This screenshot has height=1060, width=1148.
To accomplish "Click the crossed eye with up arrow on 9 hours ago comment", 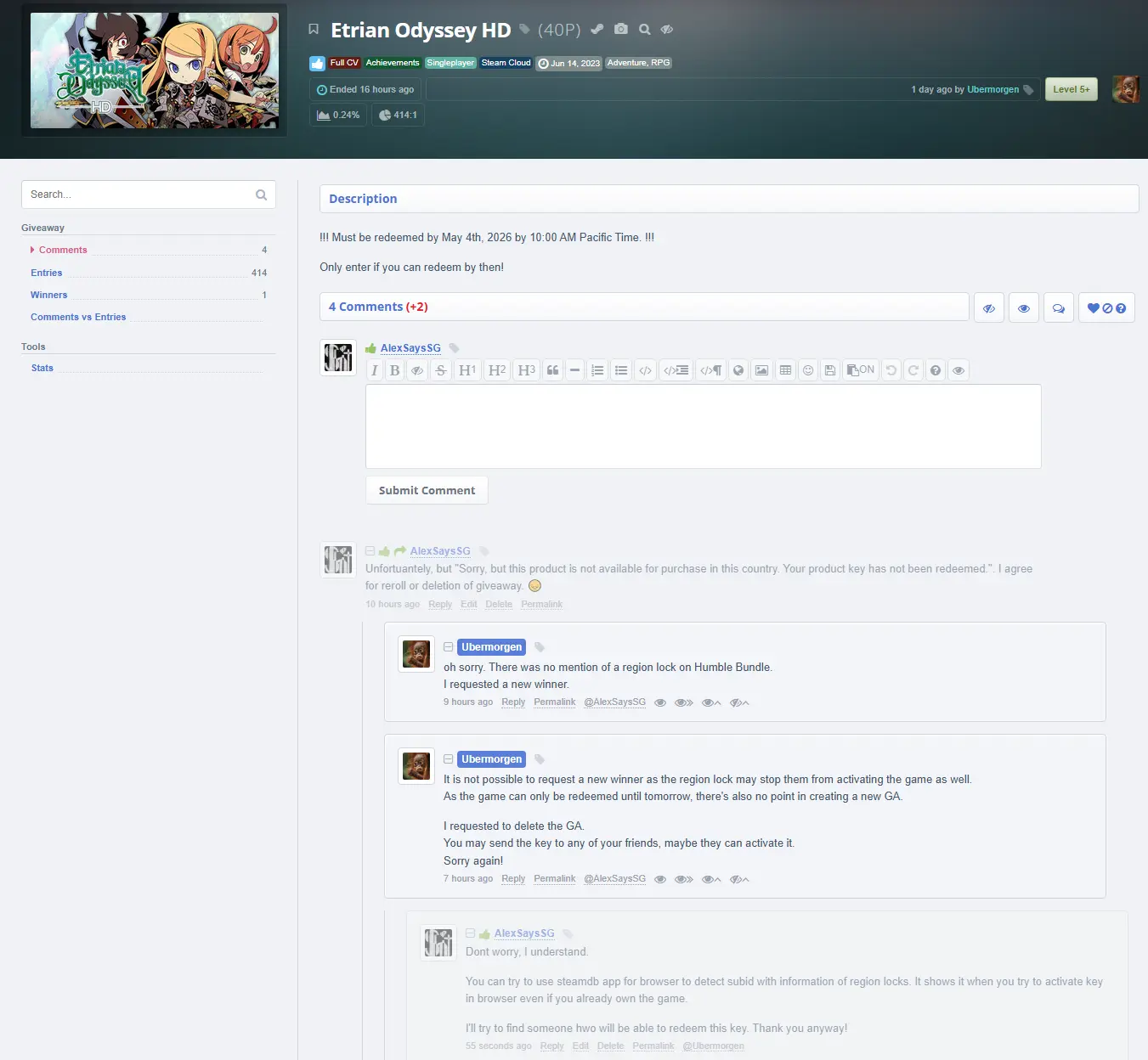I will click(x=739, y=702).
